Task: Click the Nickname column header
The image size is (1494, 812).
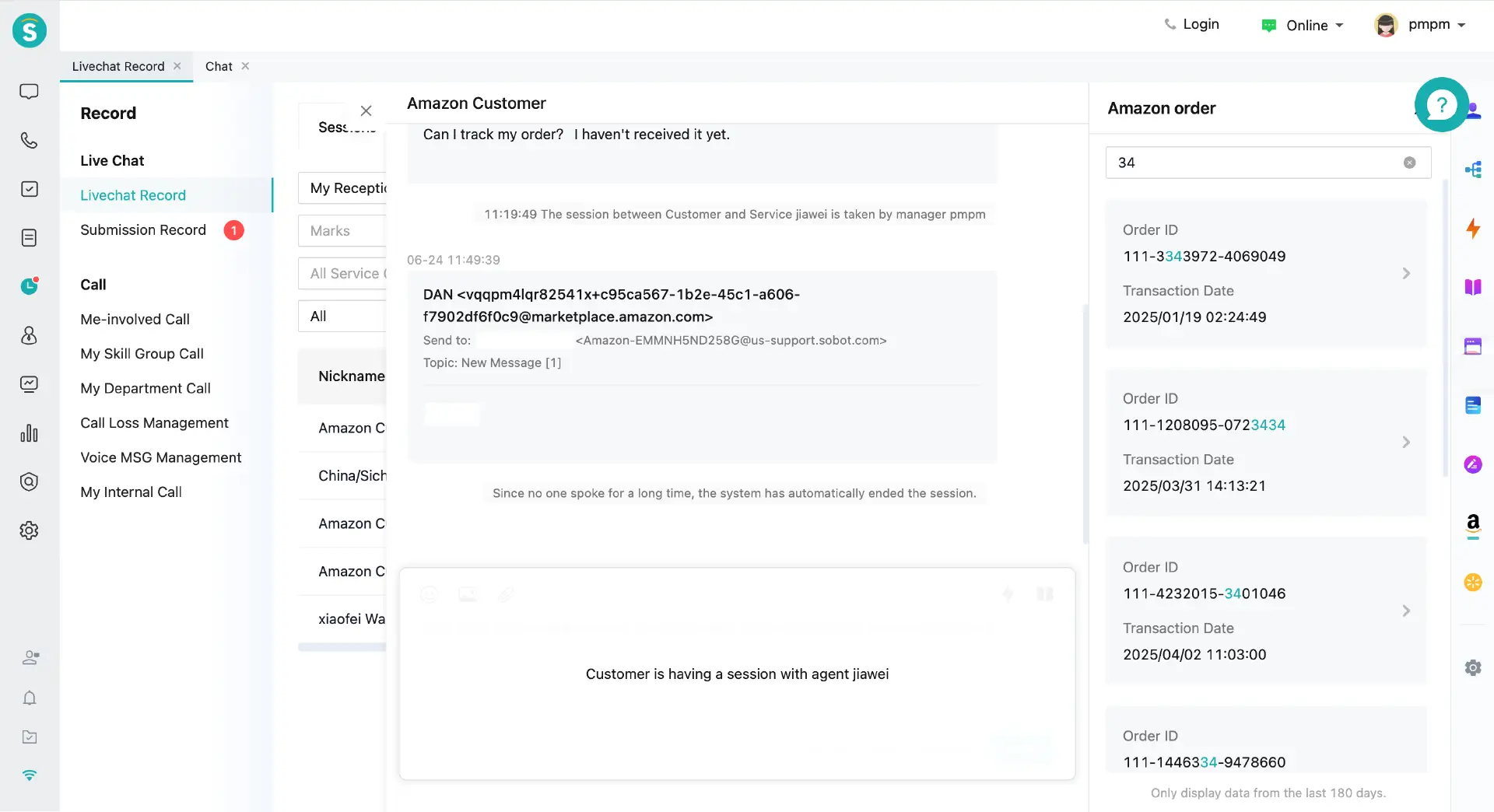Action: point(352,376)
